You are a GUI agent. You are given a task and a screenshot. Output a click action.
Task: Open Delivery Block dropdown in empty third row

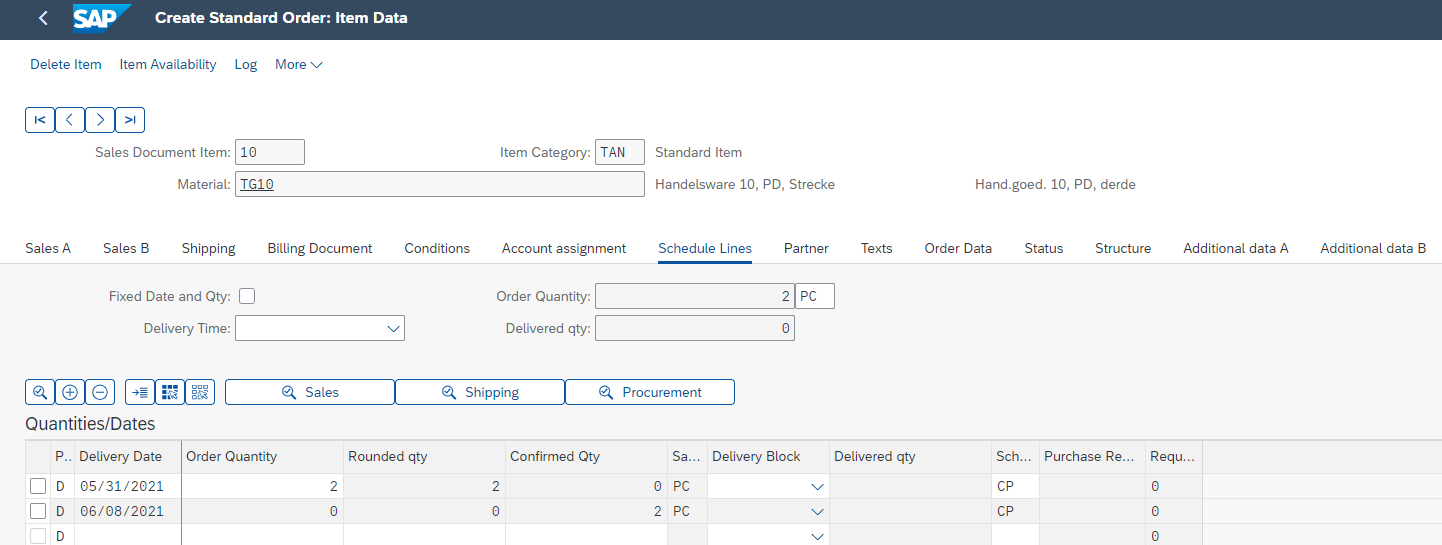(817, 536)
